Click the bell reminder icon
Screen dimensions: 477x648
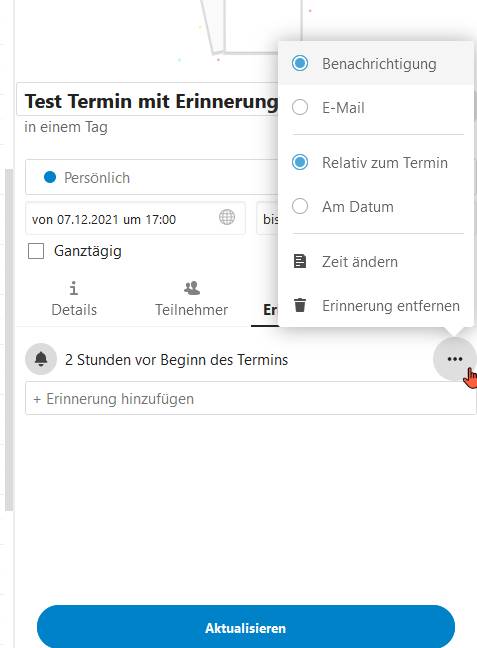click(41, 359)
